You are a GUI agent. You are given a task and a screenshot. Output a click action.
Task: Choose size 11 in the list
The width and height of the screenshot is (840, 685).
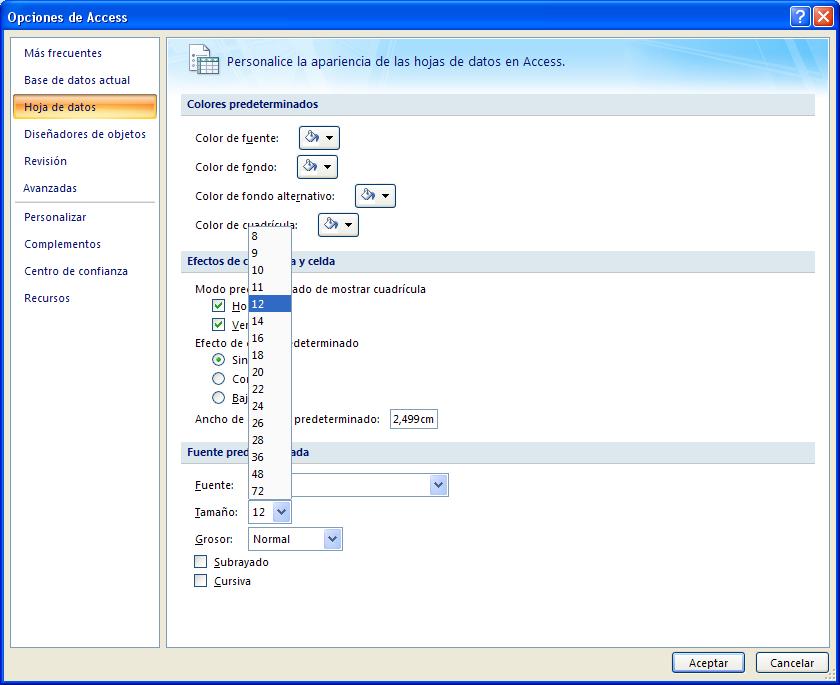pyautogui.click(x=270, y=287)
